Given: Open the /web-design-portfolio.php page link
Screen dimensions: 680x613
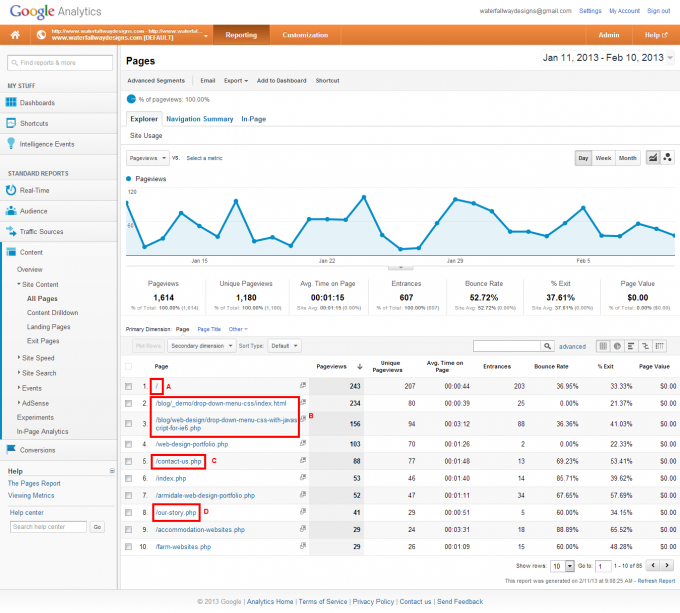Looking at the screenshot, I should tap(192, 444).
